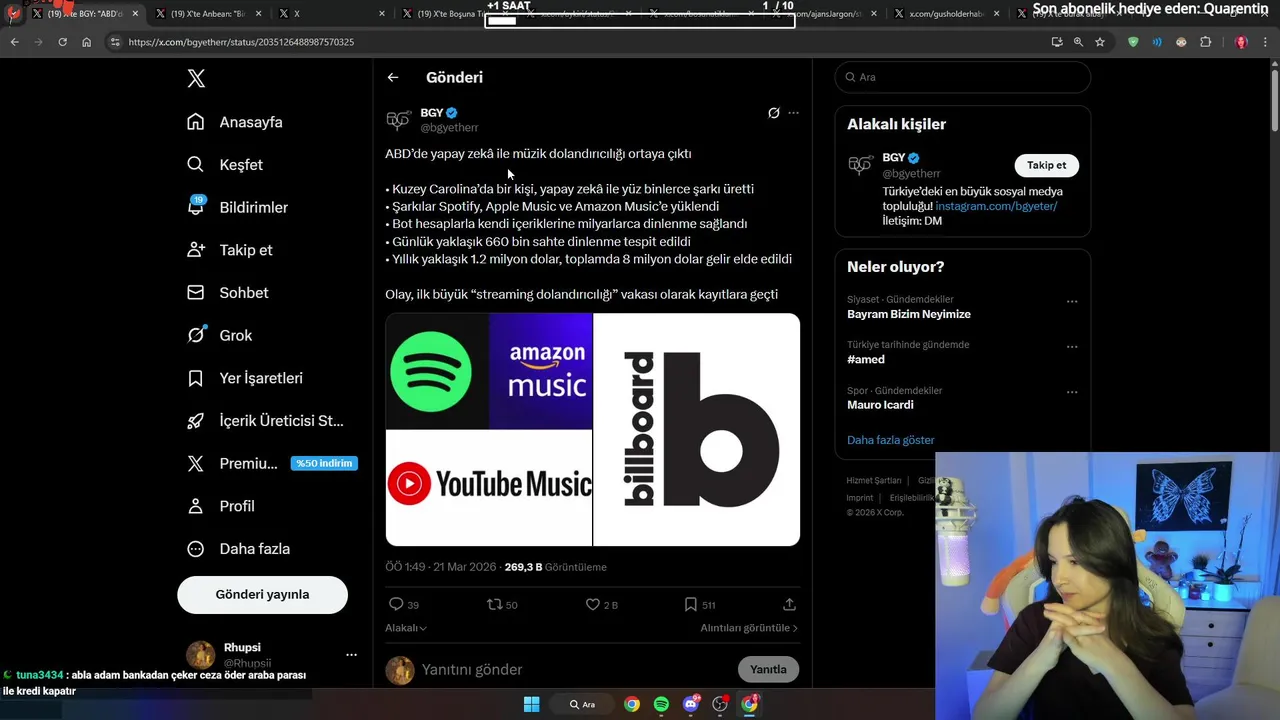
Task: Open Daha fazla menu
Action: pyautogui.click(x=238, y=549)
